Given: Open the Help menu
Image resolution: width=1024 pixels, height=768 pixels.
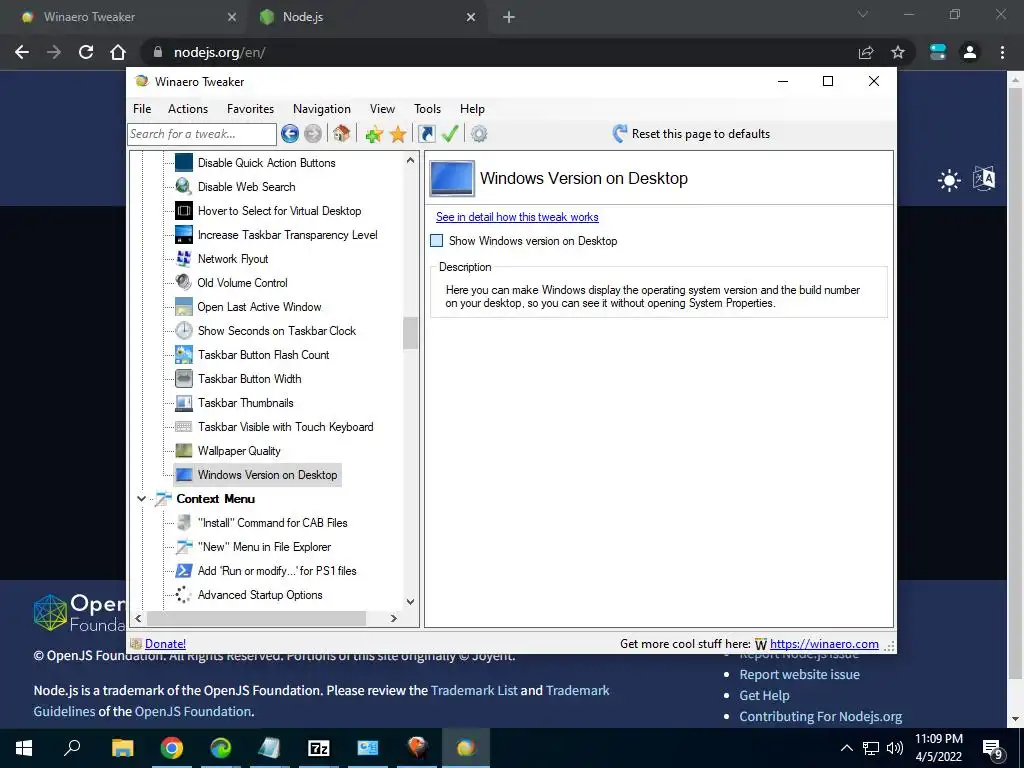Looking at the screenshot, I should click(x=472, y=109).
